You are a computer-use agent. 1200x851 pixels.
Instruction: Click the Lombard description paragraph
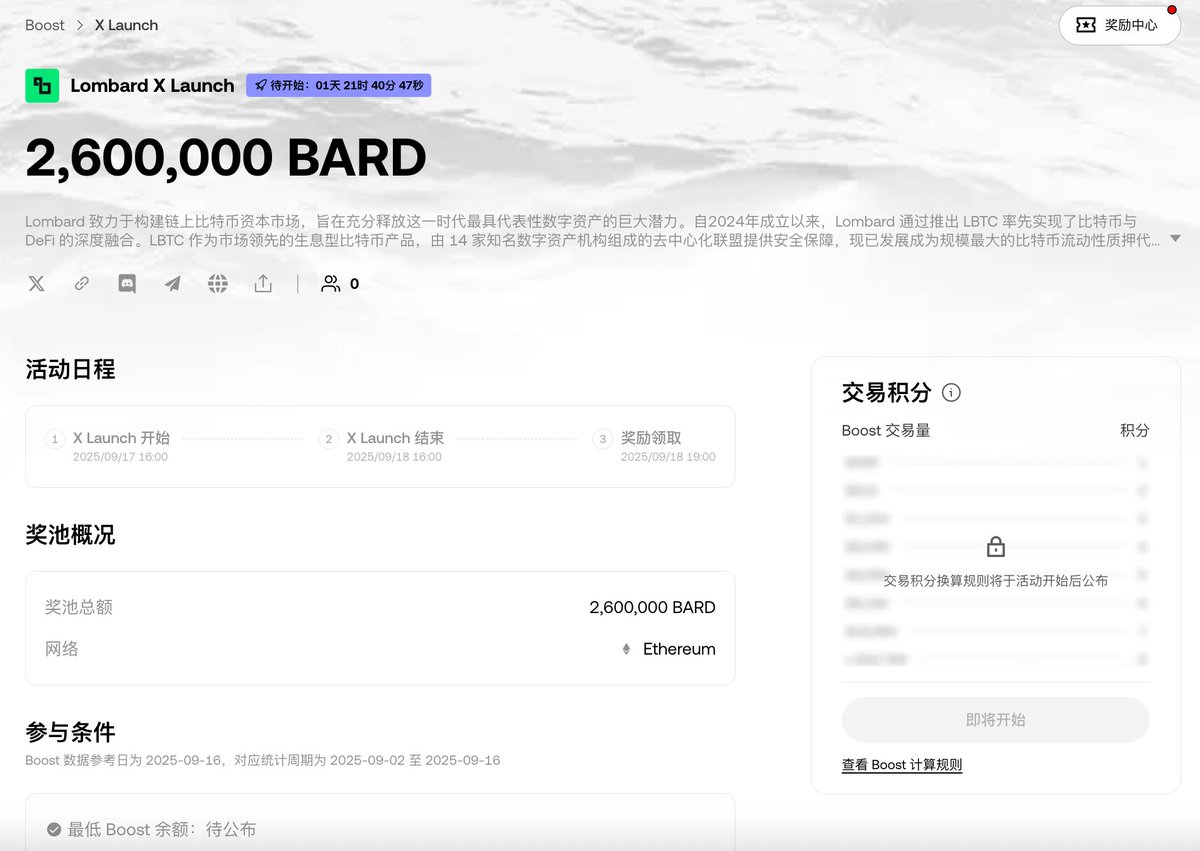pos(592,230)
